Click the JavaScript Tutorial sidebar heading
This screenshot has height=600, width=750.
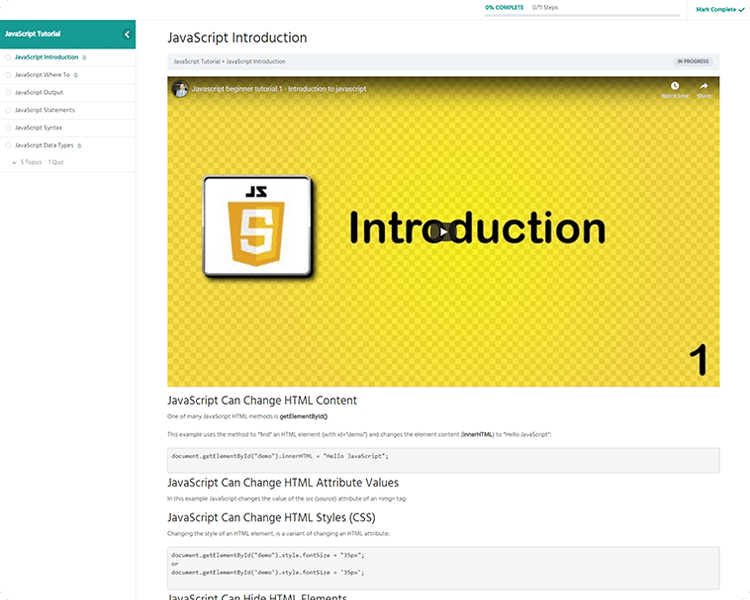(x=33, y=34)
